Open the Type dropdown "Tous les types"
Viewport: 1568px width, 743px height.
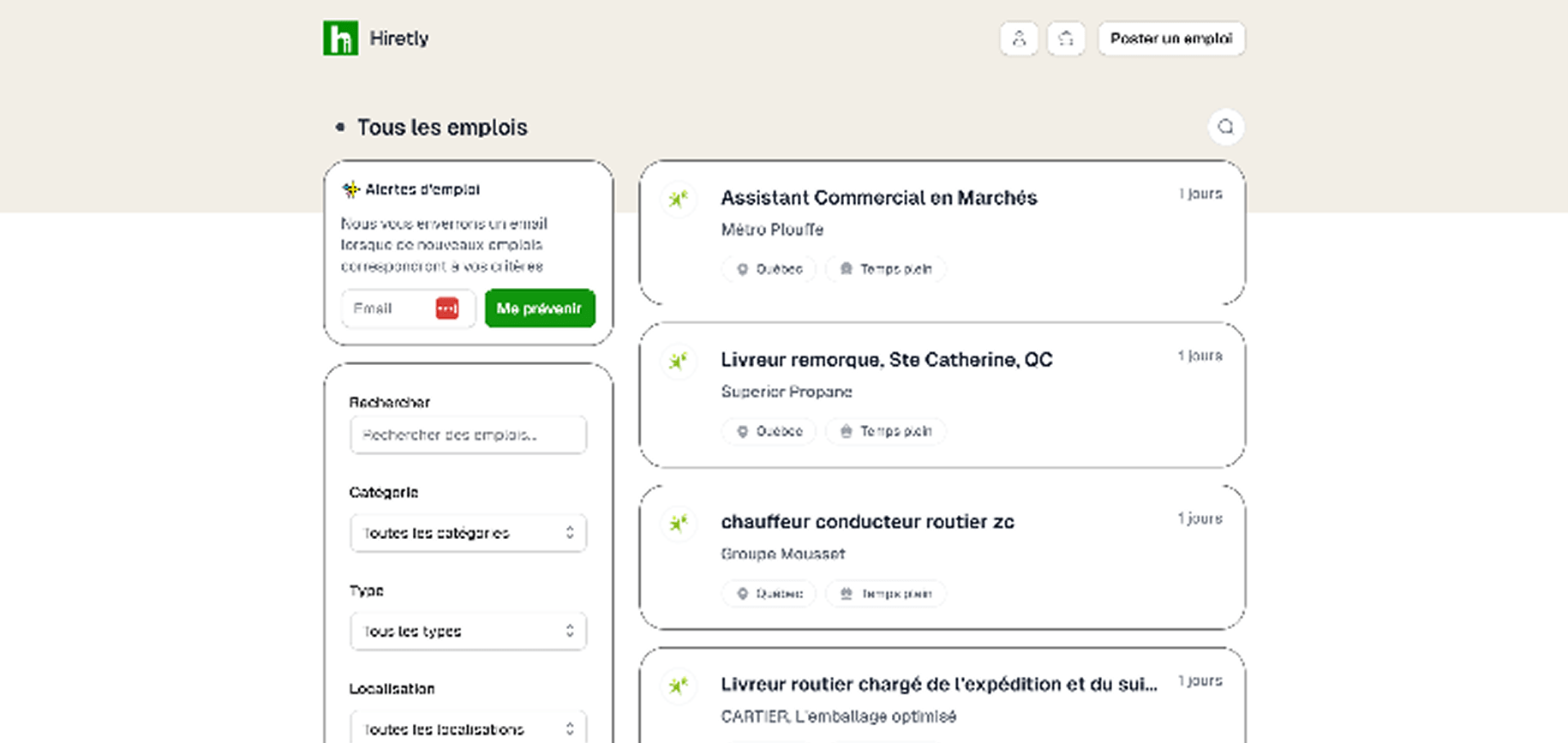tap(468, 632)
